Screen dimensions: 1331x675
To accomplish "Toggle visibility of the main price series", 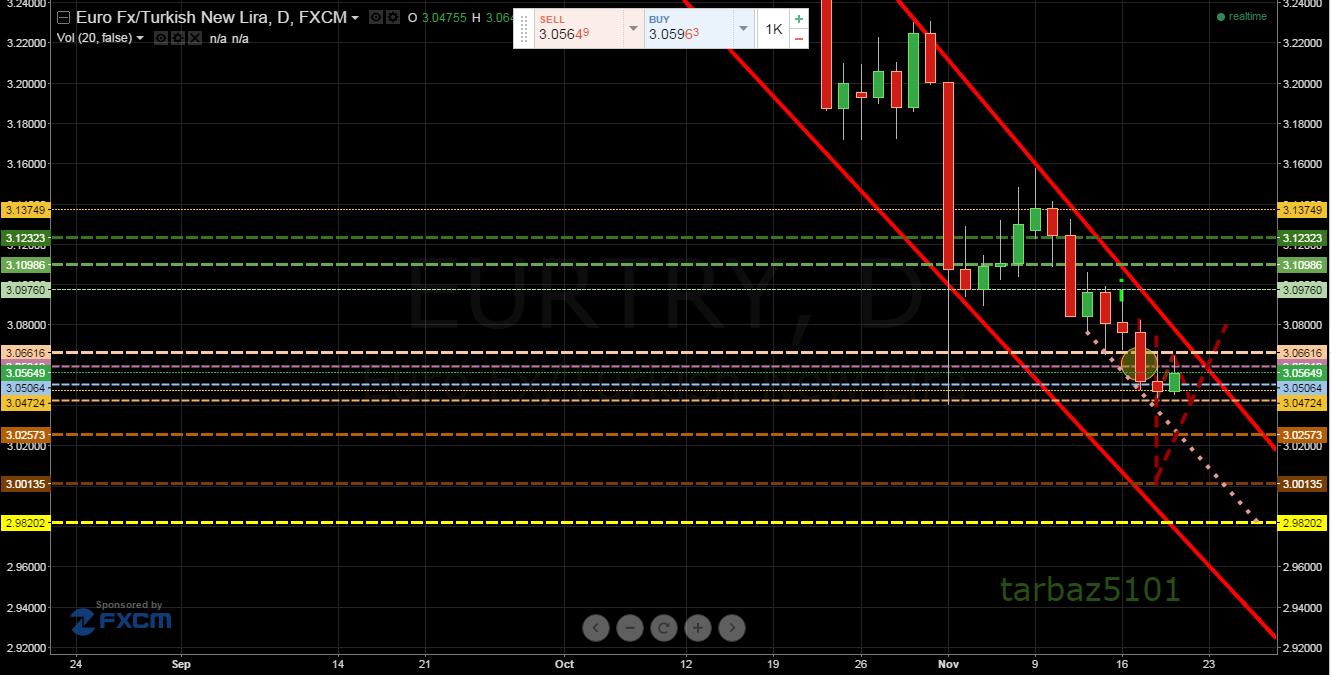I will pyautogui.click(x=375, y=18).
